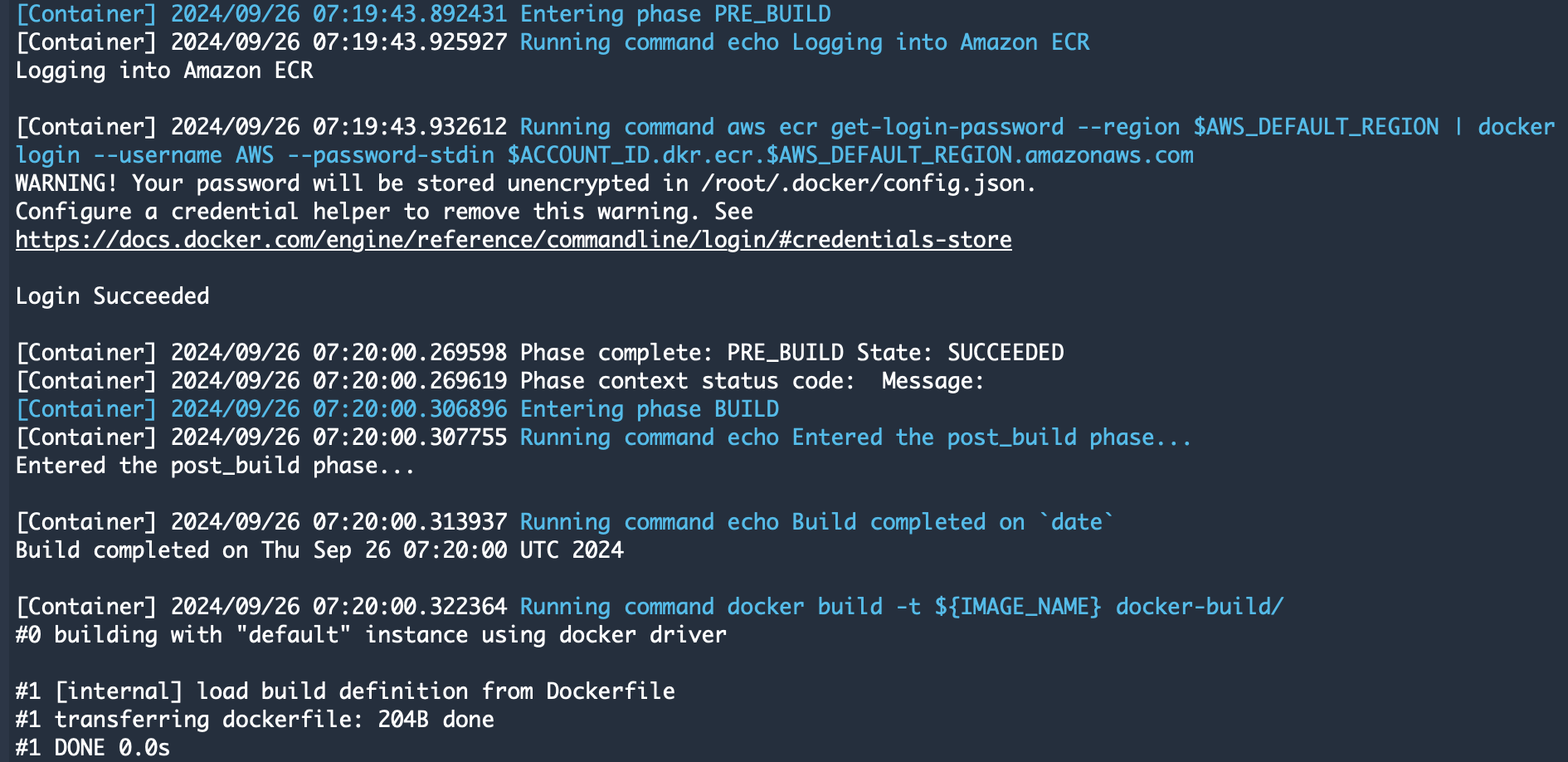1568x762 pixels.
Task: Click '#1 transferring dockerfile: 204B done' line
Action: [x=255, y=720]
